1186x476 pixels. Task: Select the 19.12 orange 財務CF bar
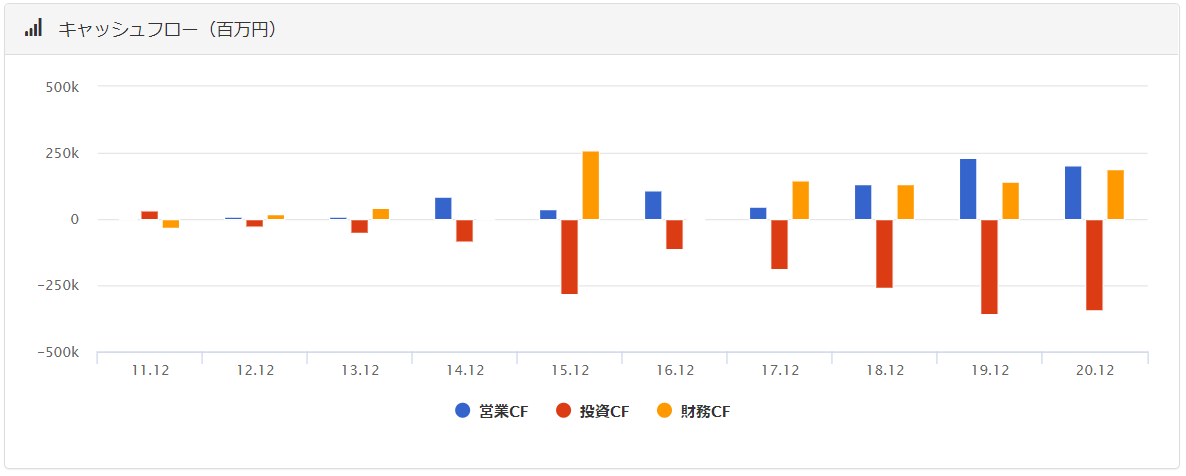click(x=1011, y=201)
